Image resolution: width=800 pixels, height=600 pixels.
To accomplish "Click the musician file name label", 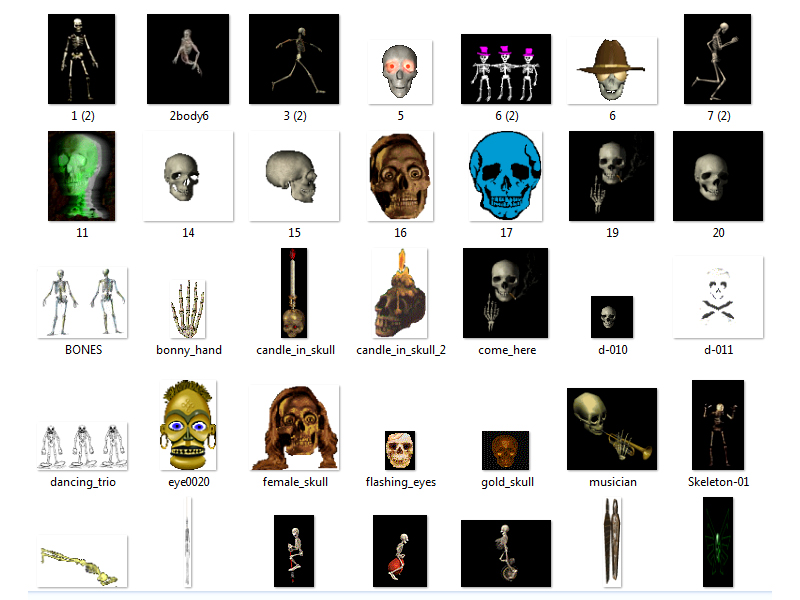I will pyautogui.click(x=613, y=482).
